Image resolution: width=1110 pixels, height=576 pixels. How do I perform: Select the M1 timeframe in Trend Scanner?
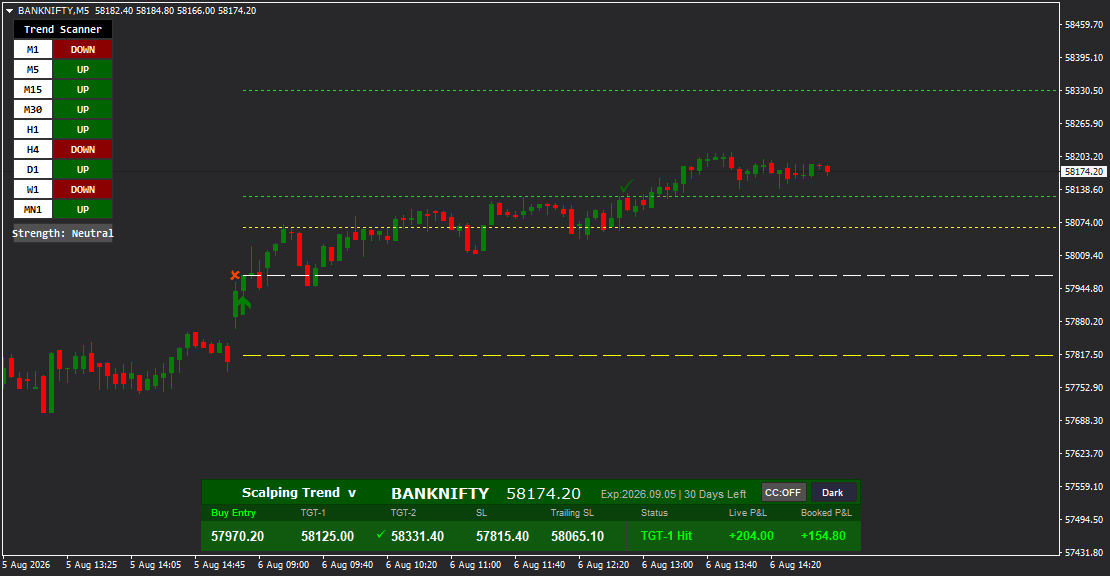33,50
